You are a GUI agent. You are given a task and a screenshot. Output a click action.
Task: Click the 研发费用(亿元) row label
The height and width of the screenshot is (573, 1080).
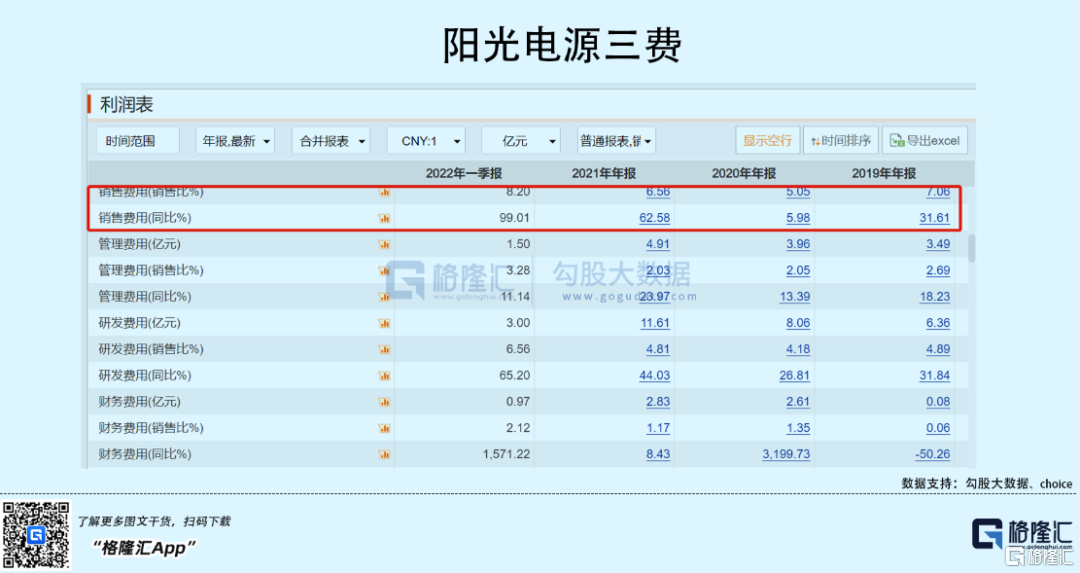139,323
